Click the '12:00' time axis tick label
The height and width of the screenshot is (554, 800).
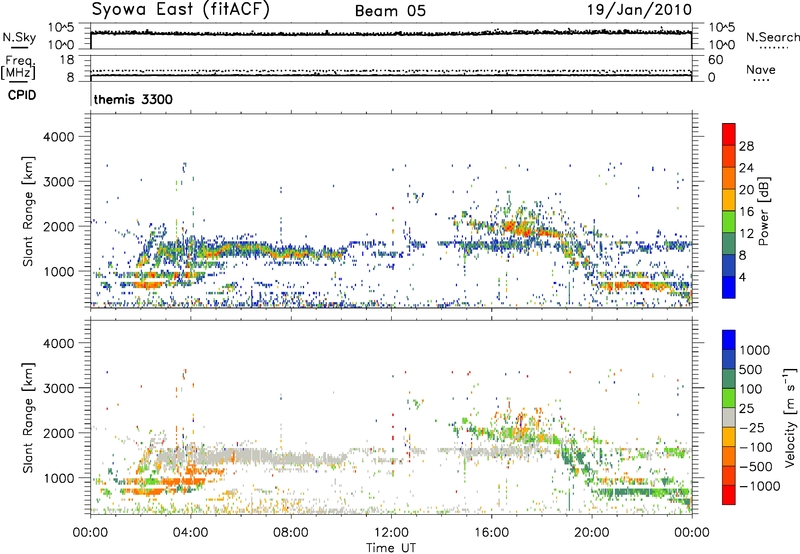pyautogui.click(x=391, y=533)
